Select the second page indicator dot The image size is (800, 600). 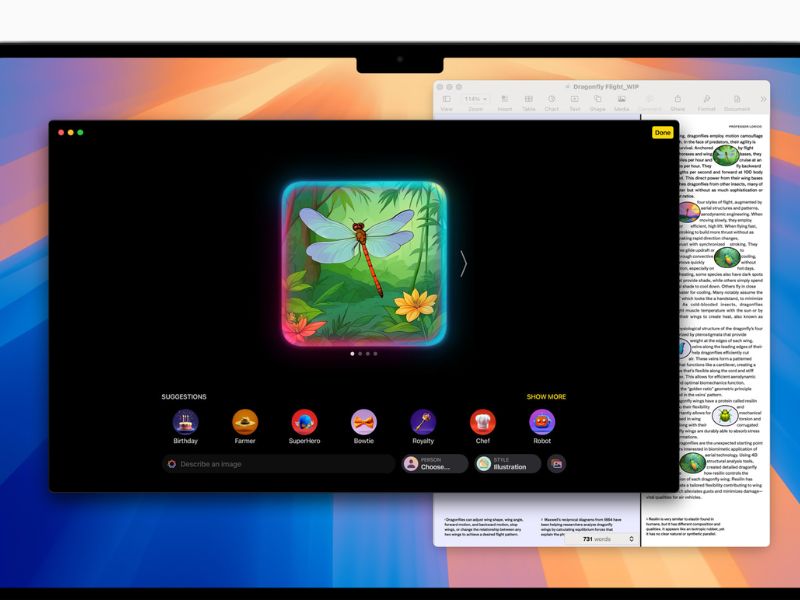click(360, 354)
